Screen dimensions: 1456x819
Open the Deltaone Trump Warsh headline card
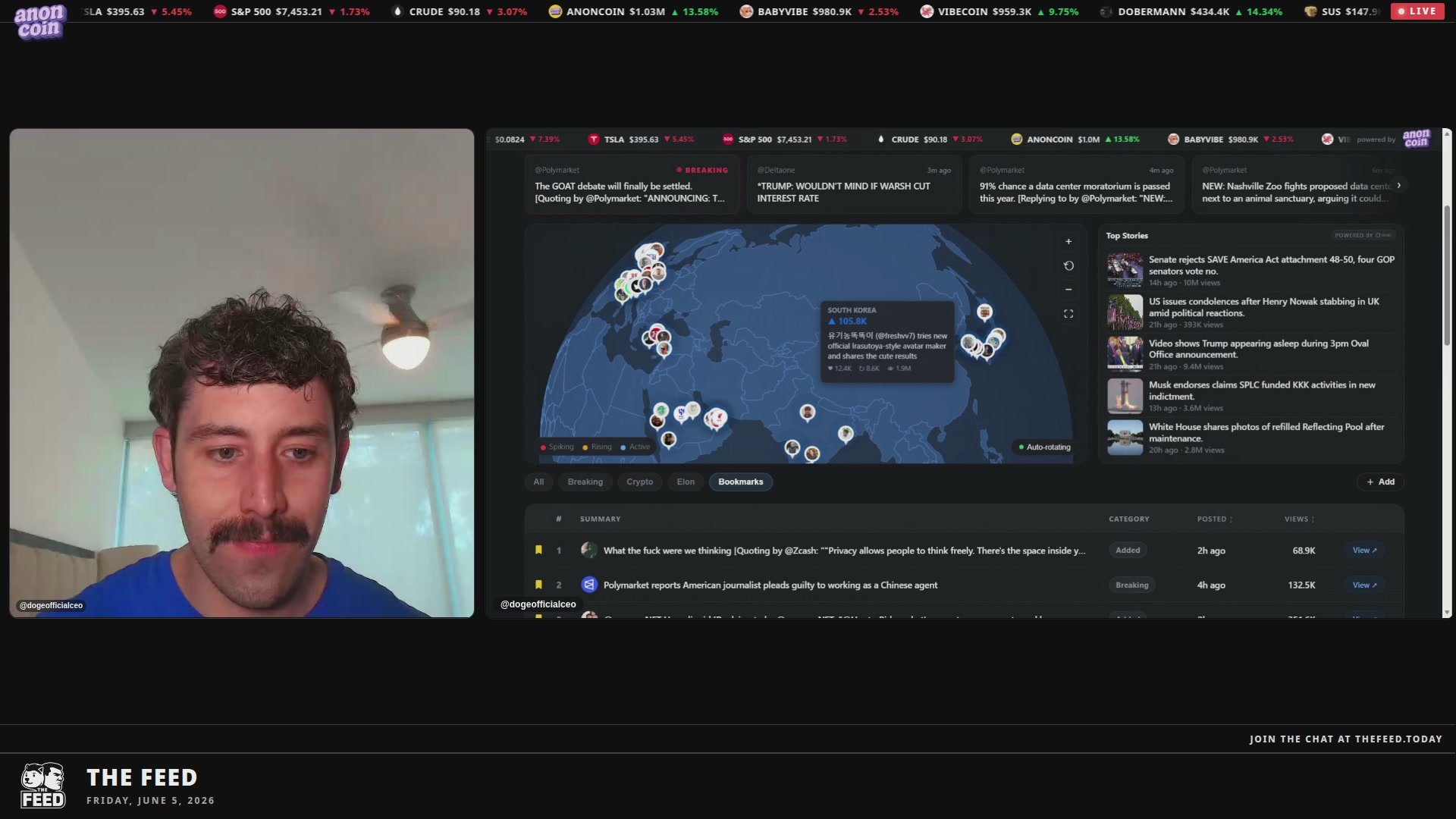[854, 185]
